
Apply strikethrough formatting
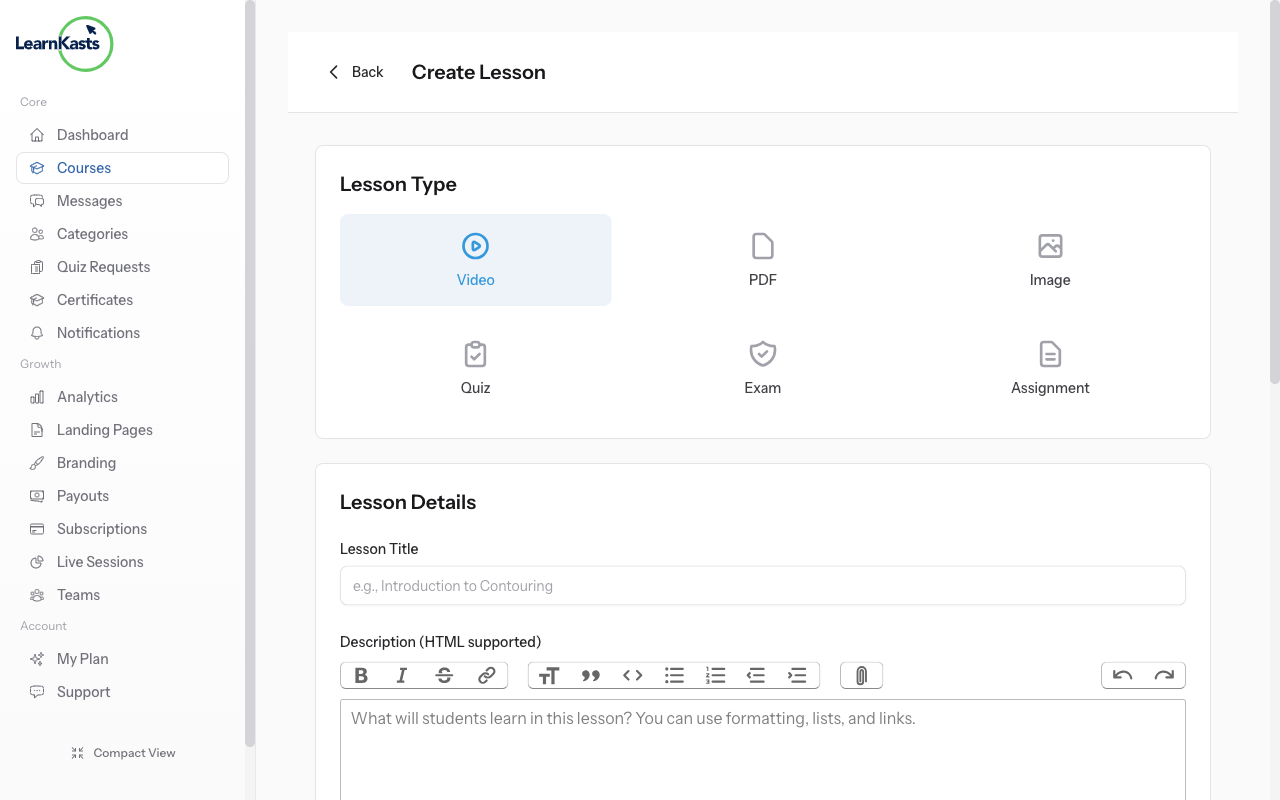[x=441, y=675]
